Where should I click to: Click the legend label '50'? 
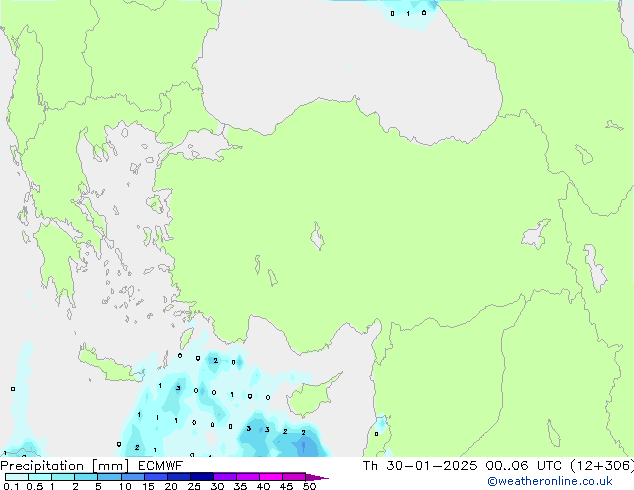pos(309,486)
